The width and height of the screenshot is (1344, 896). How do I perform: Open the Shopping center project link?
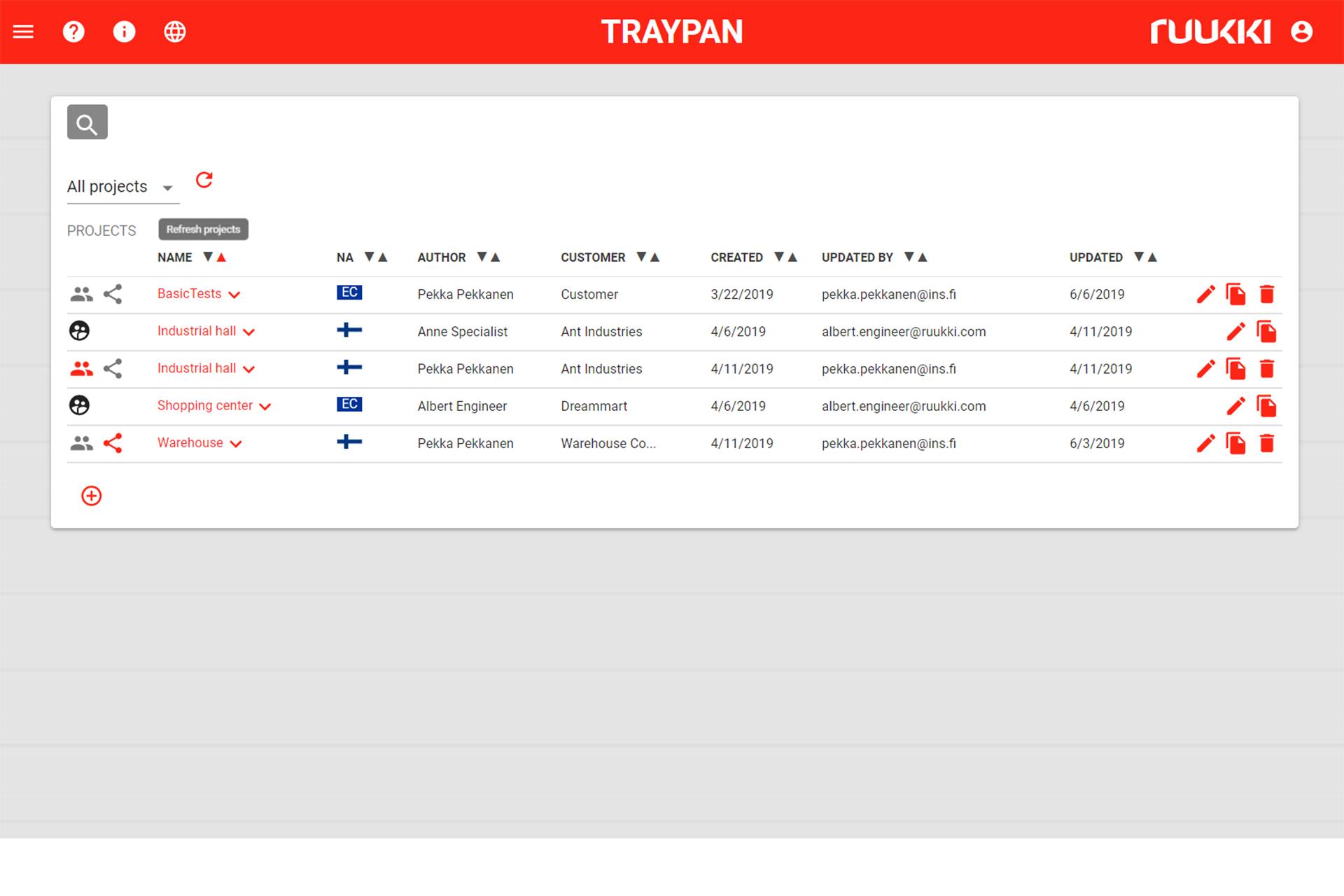(x=204, y=405)
